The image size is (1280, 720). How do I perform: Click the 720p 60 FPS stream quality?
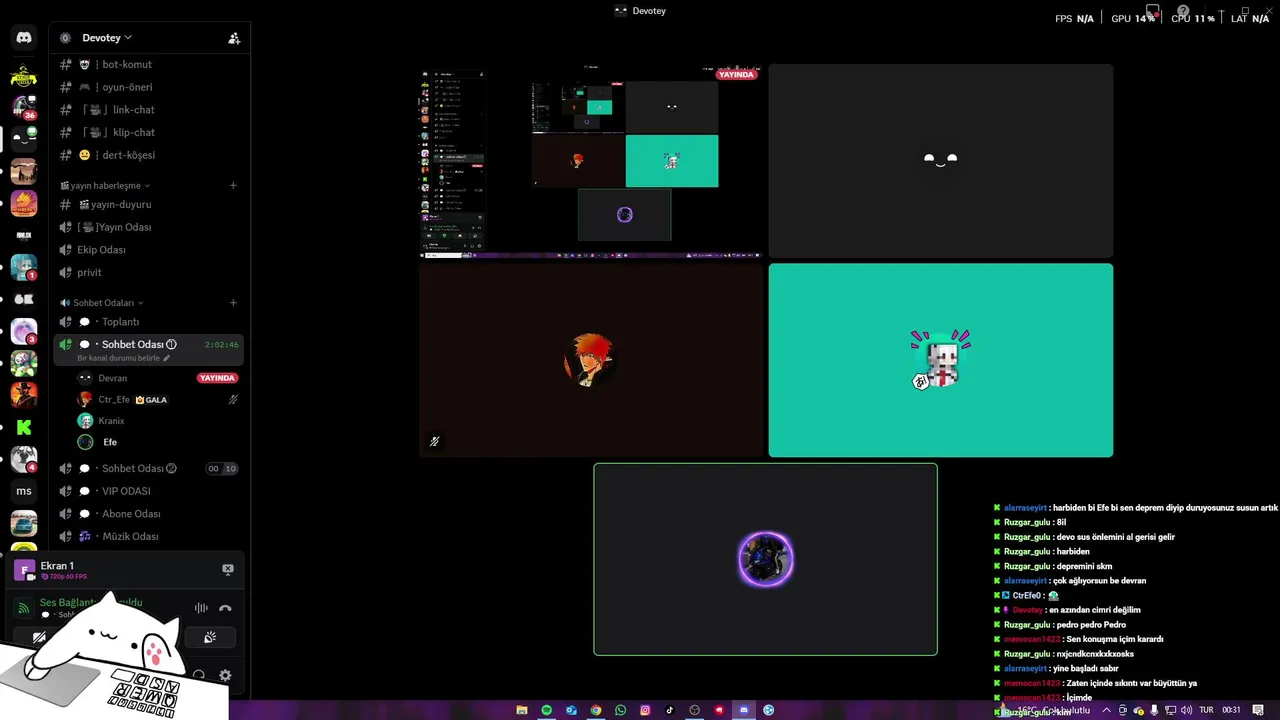point(64,577)
